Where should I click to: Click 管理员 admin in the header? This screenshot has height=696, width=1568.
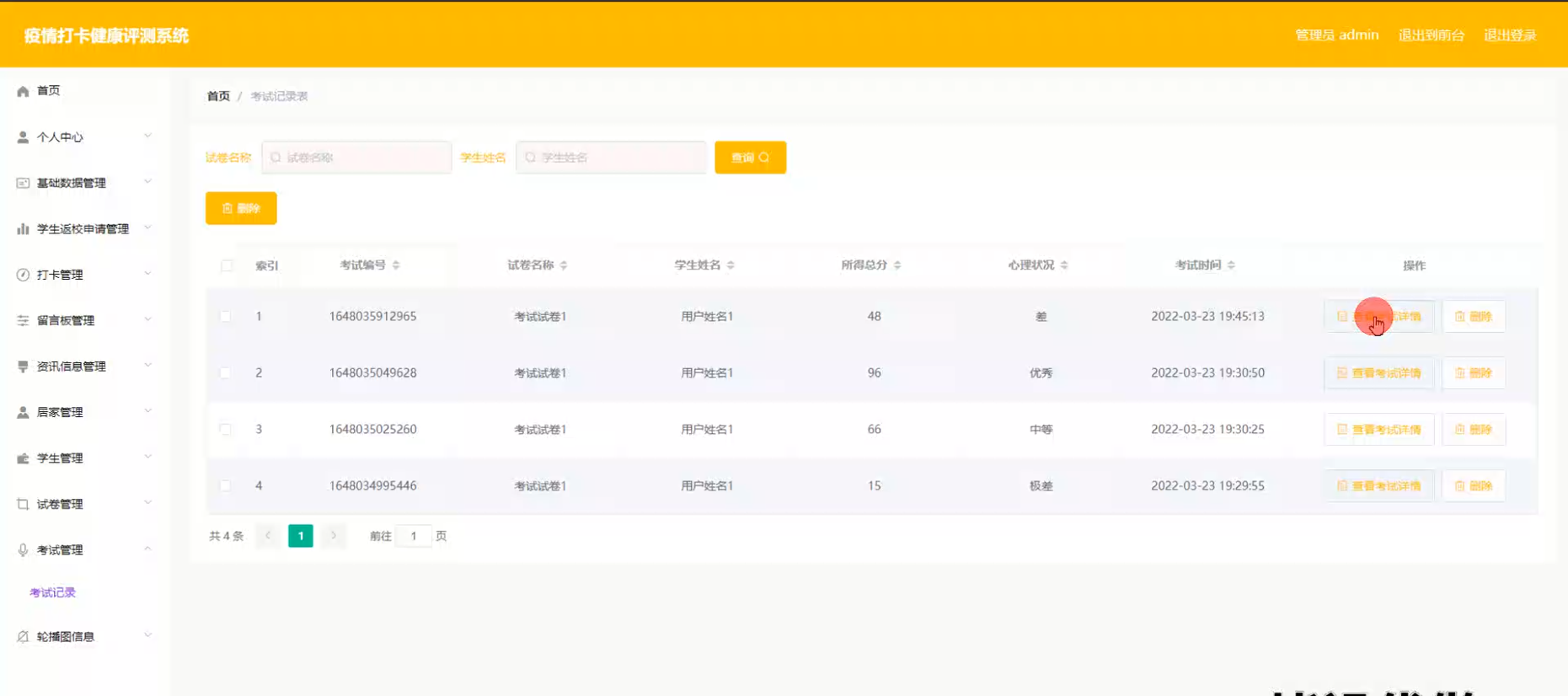coord(1337,35)
